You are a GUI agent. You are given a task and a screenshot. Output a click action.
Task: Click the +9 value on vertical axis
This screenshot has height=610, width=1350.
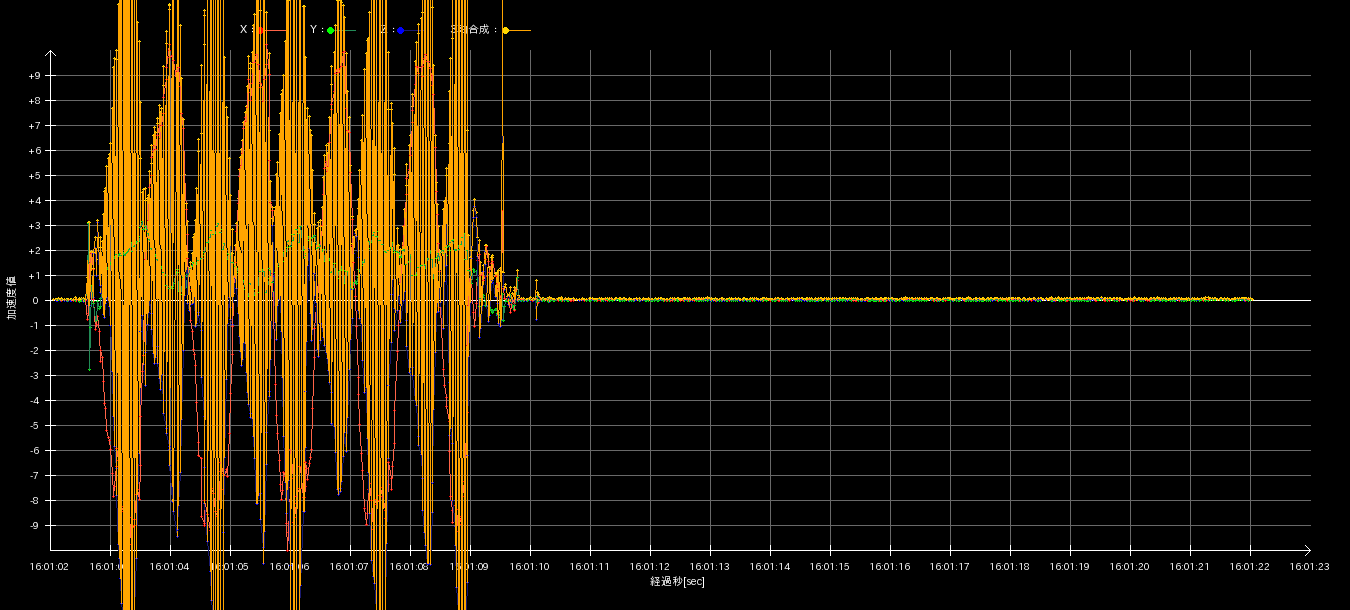[x=34, y=76]
